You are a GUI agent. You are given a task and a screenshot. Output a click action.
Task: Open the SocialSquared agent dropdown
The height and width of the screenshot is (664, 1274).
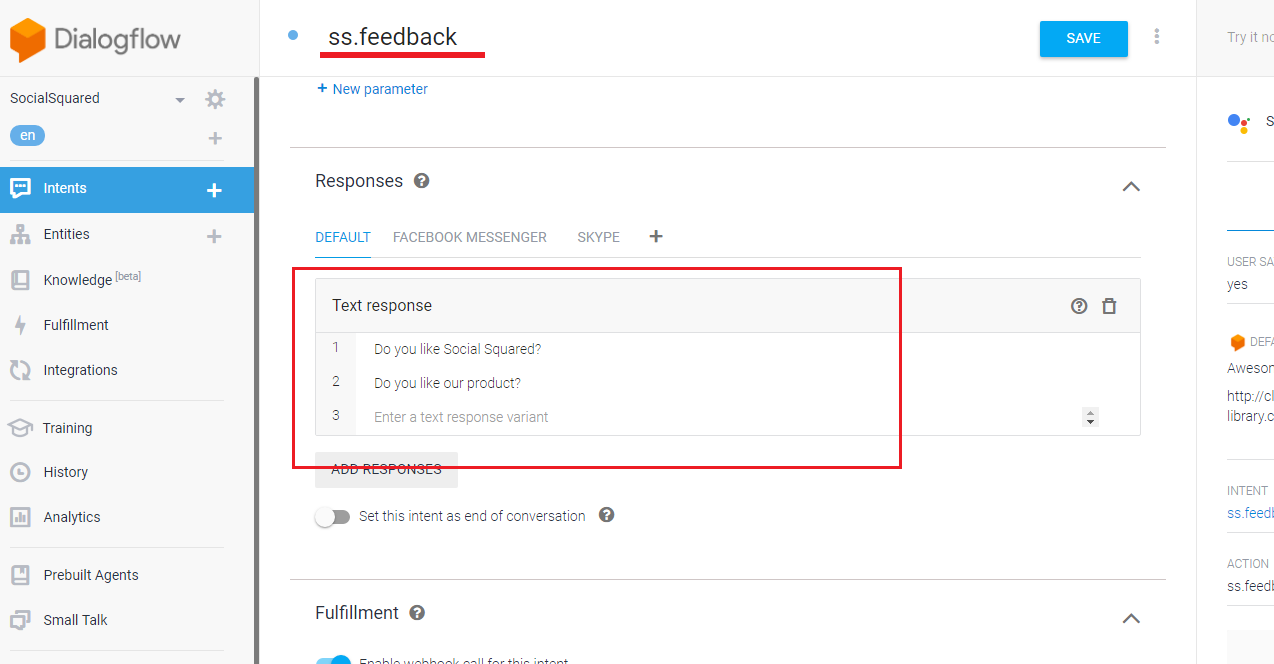(180, 99)
